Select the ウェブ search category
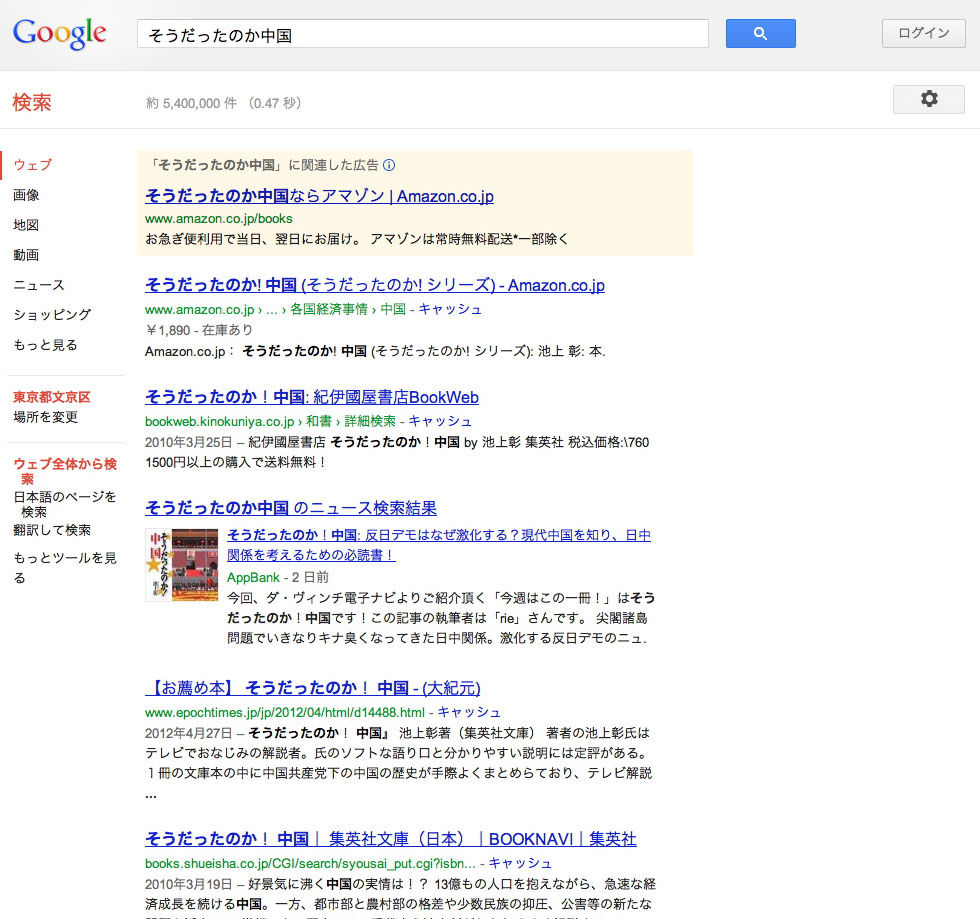The height and width of the screenshot is (919, 980). coord(32,165)
